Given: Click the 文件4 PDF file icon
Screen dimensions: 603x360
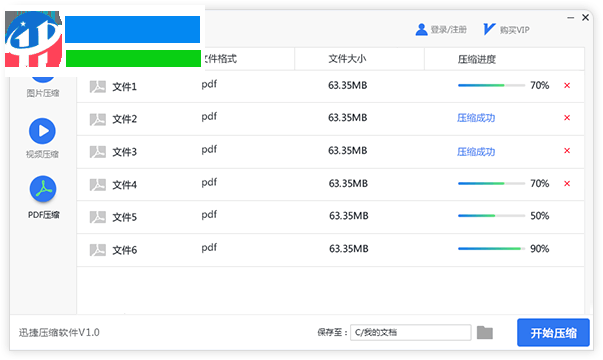Looking at the screenshot, I should click(98, 185).
